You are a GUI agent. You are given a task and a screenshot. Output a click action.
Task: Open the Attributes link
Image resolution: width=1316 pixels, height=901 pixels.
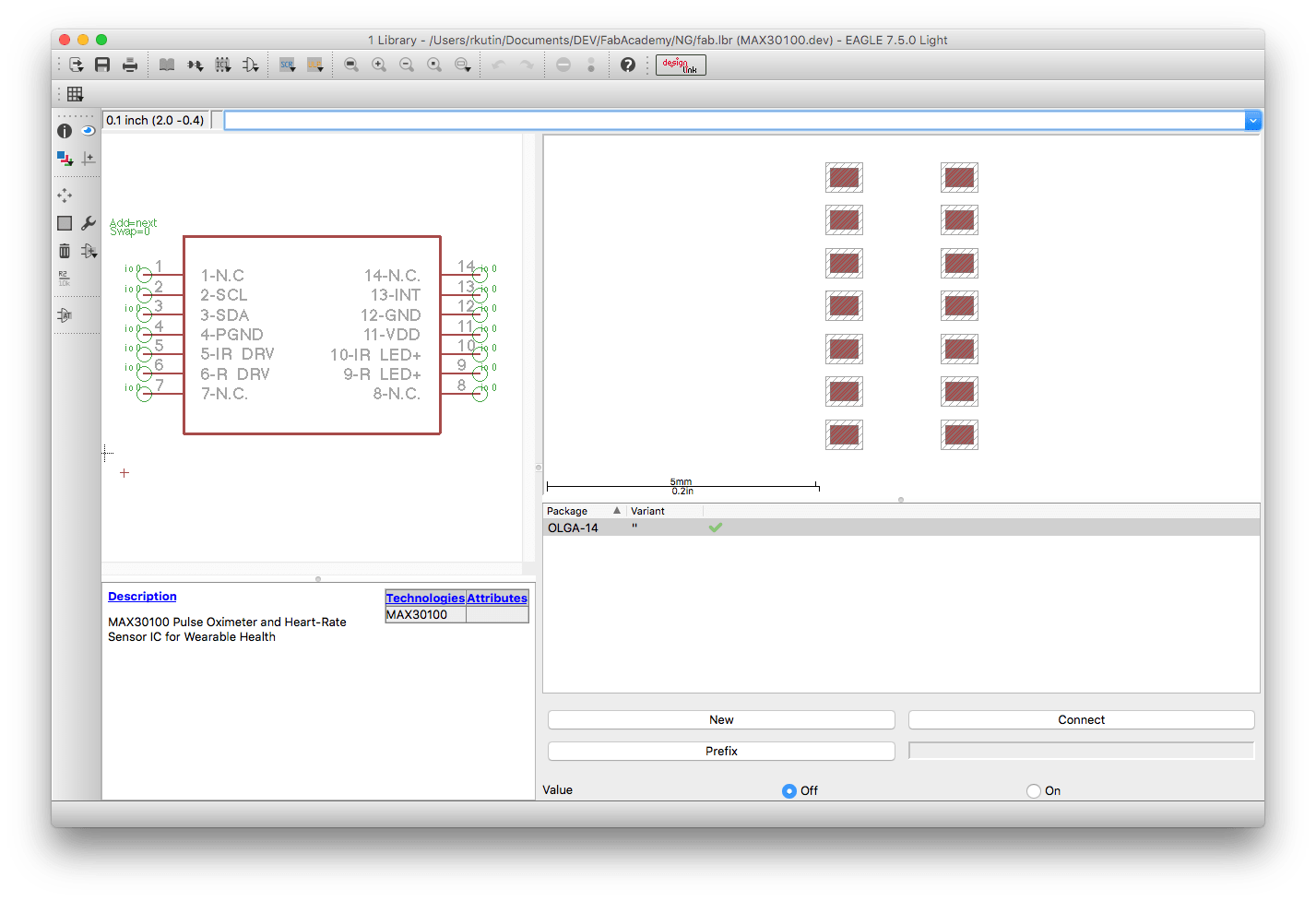[497, 599]
